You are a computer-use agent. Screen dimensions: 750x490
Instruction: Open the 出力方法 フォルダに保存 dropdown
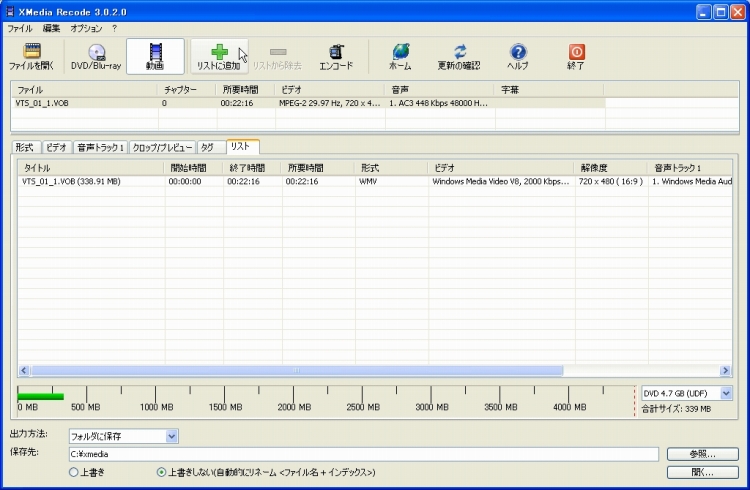pyautogui.click(x=123, y=436)
